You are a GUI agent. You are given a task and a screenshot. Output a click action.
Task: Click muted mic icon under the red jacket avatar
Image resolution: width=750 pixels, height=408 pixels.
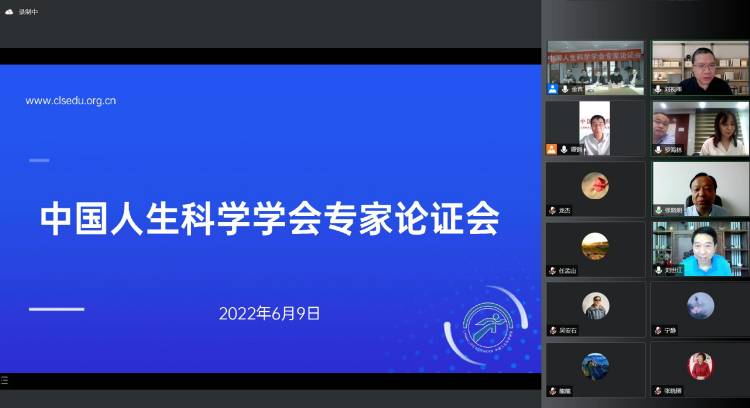658,391
